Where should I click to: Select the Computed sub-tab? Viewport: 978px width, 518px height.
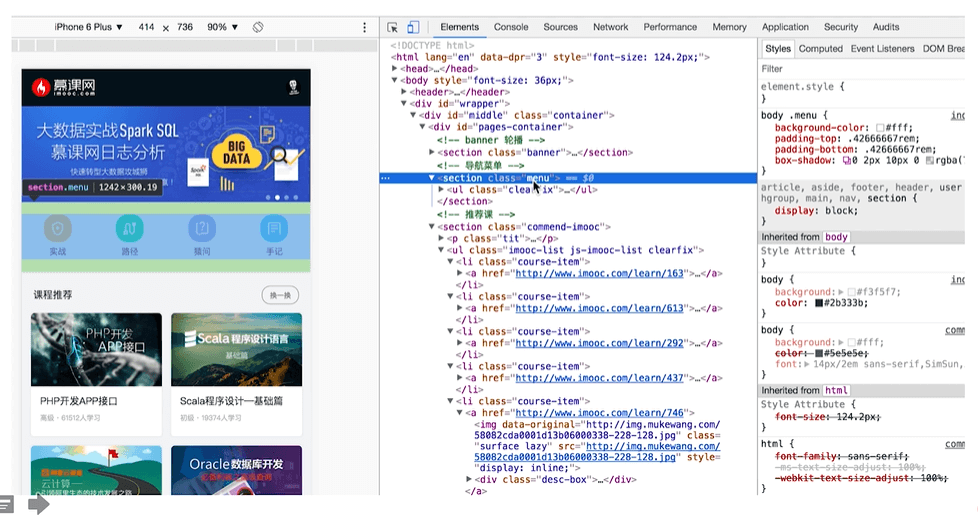pyautogui.click(x=820, y=49)
